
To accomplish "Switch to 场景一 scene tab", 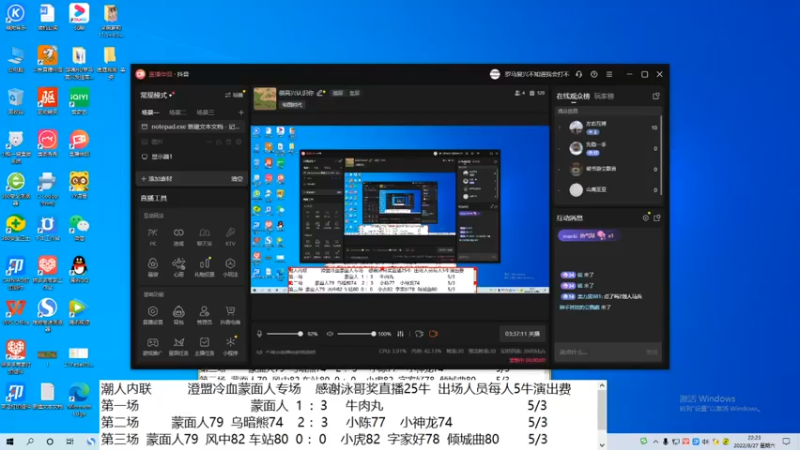I will pos(150,112).
